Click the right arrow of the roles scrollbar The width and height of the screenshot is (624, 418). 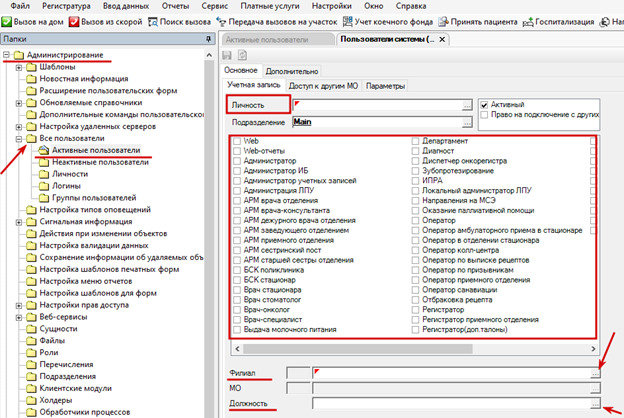point(593,349)
